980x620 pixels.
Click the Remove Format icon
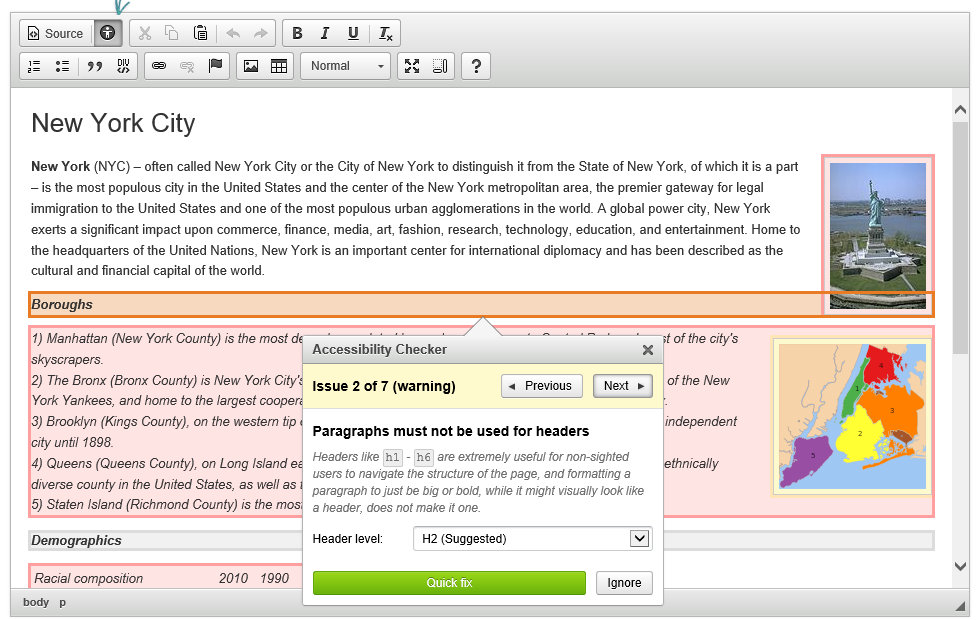coord(386,33)
